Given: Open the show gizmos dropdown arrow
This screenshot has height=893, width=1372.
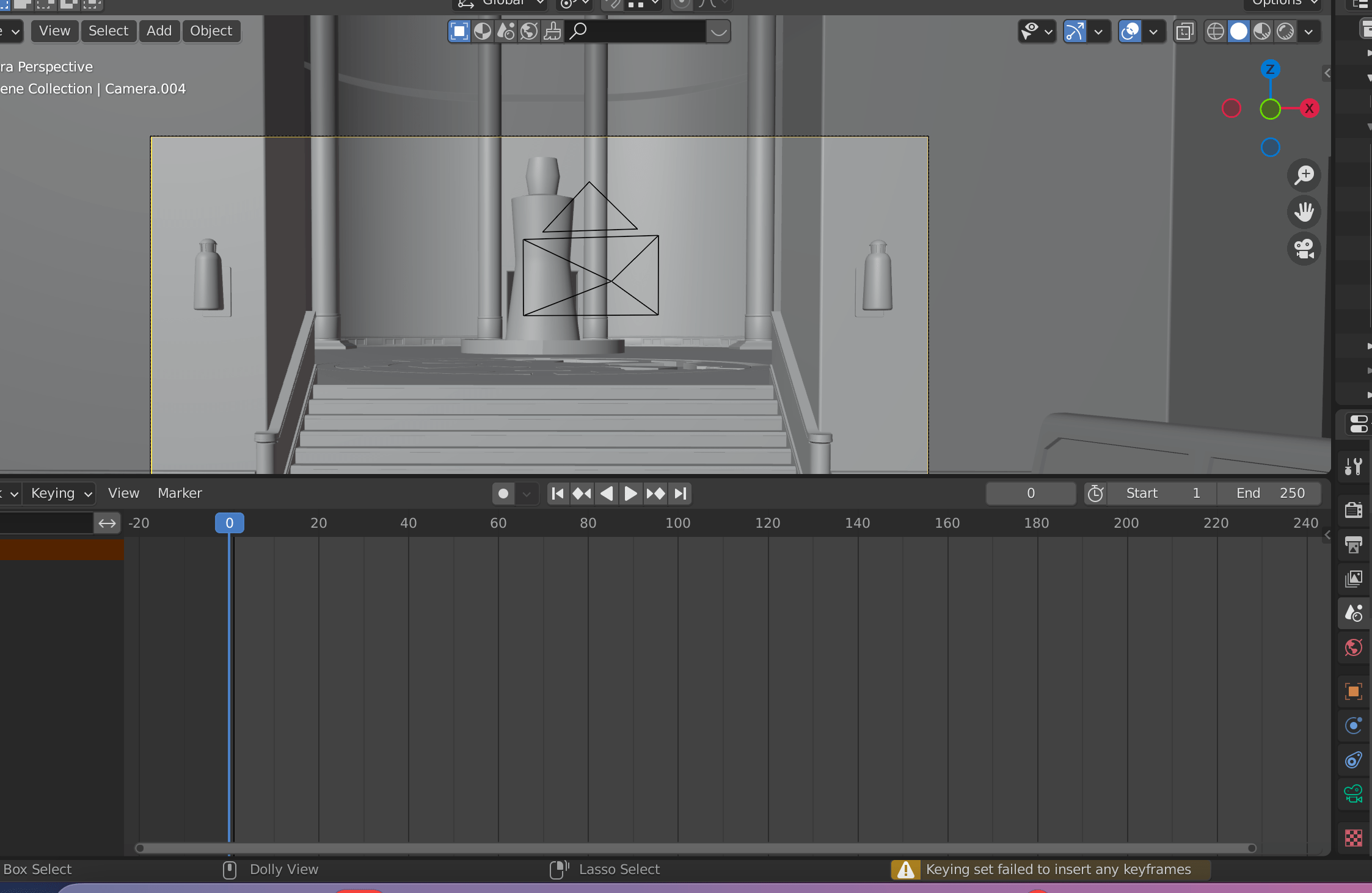Looking at the screenshot, I should [1100, 31].
